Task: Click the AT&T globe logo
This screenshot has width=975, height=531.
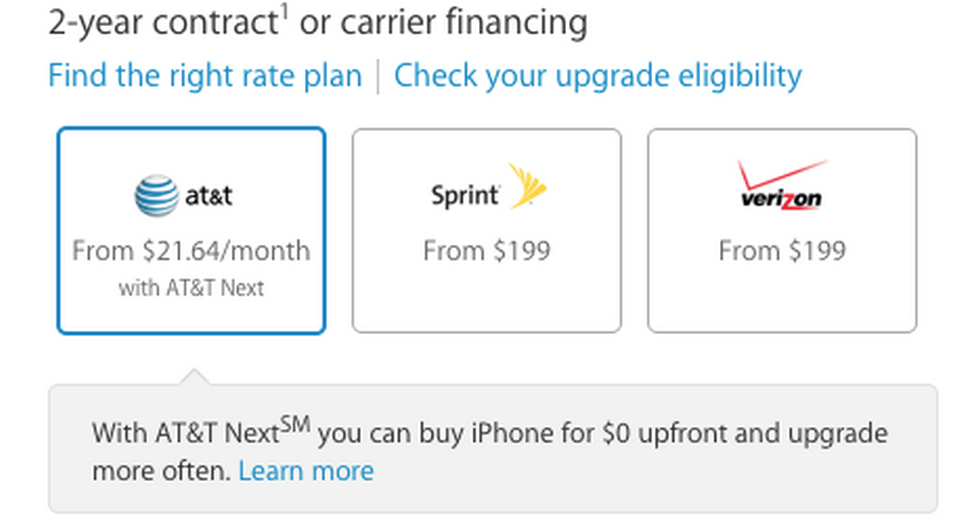Action: (156, 196)
